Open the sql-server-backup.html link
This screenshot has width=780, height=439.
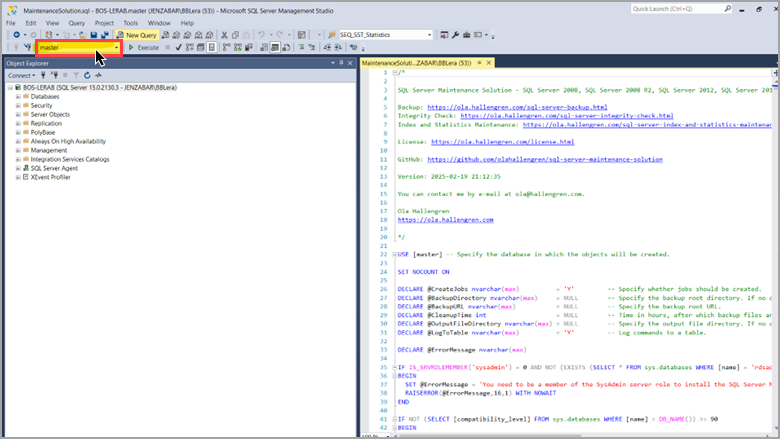coord(517,107)
